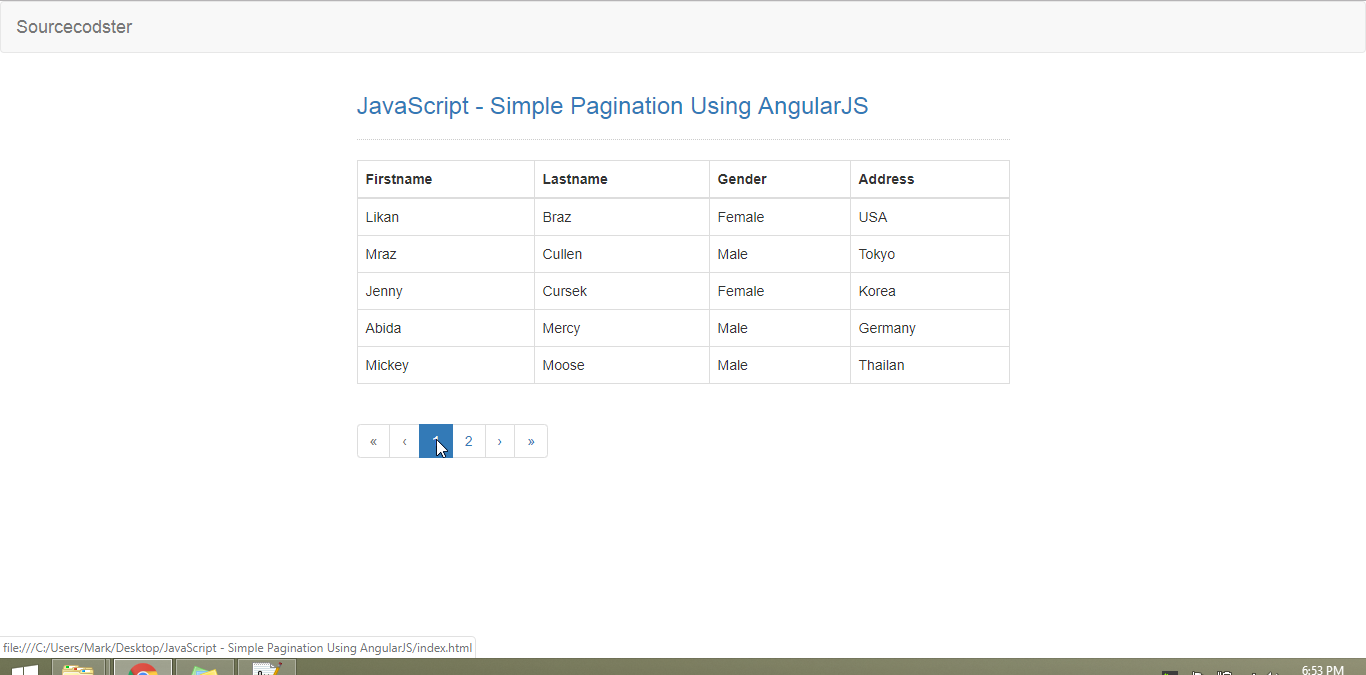The width and height of the screenshot is (1366, 675).
Task: Click the Windows Start button
Action: click(x=20, y=667)
